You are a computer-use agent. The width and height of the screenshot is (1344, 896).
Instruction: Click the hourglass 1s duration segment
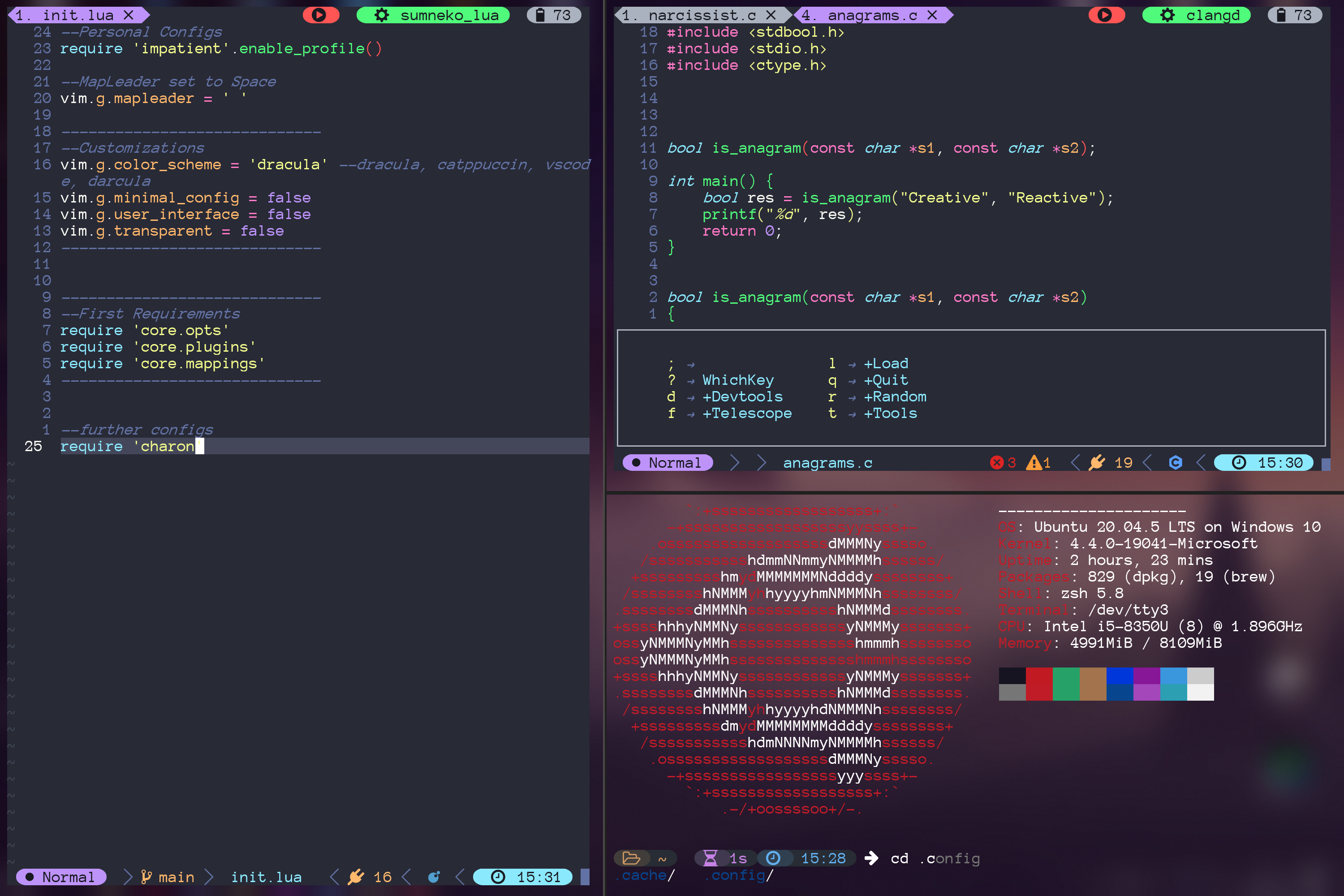point(726,858)
